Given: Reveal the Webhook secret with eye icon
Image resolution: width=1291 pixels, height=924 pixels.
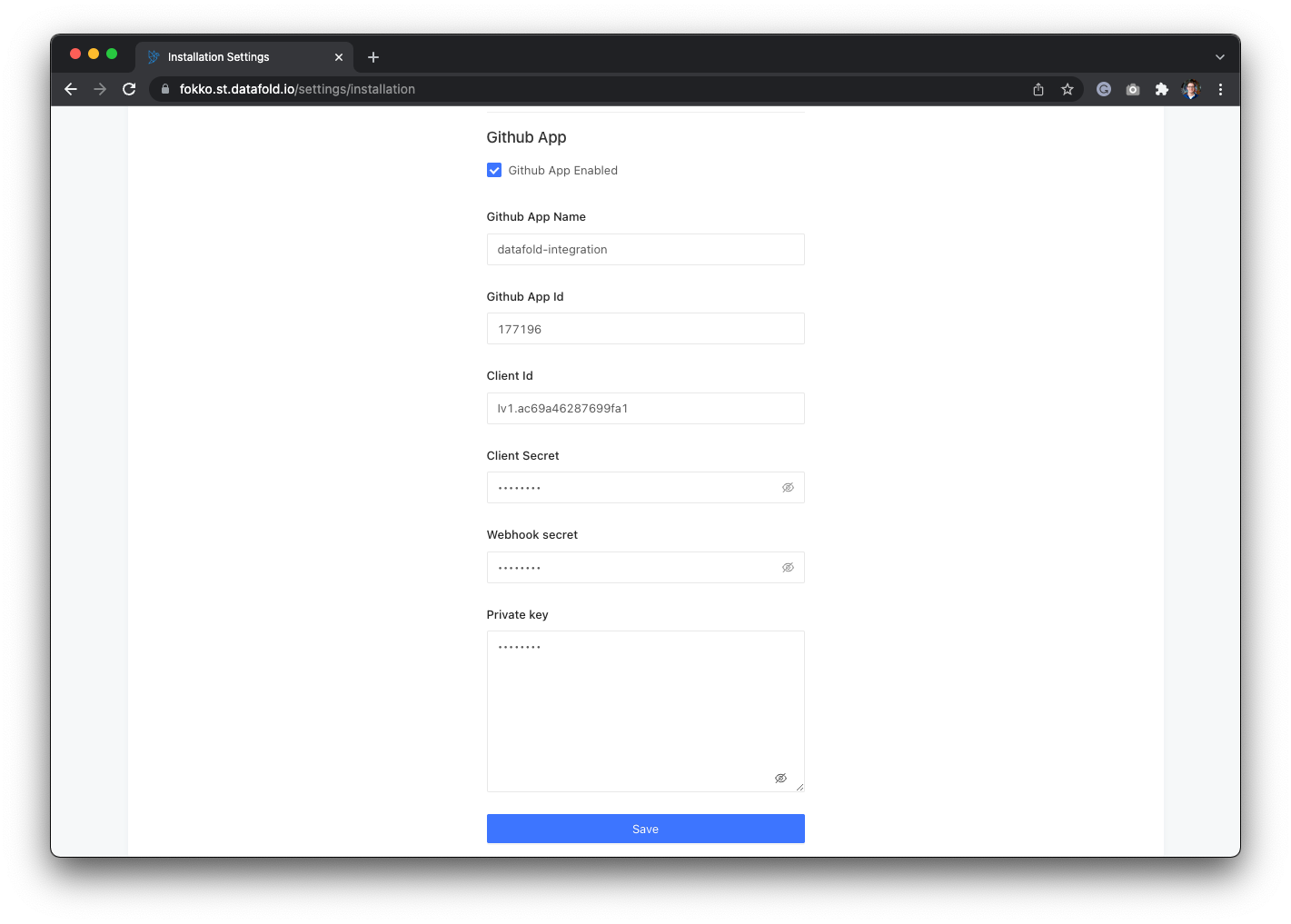Looking at the screenshot, I should pos(788,568).
